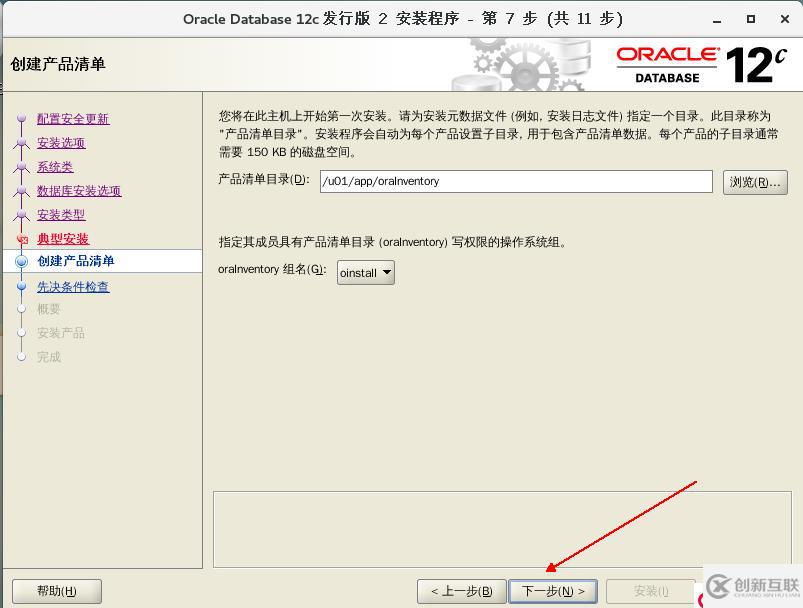
Task: Maximize the installer window
Action: pyautogui.click(x=751, y=19)
